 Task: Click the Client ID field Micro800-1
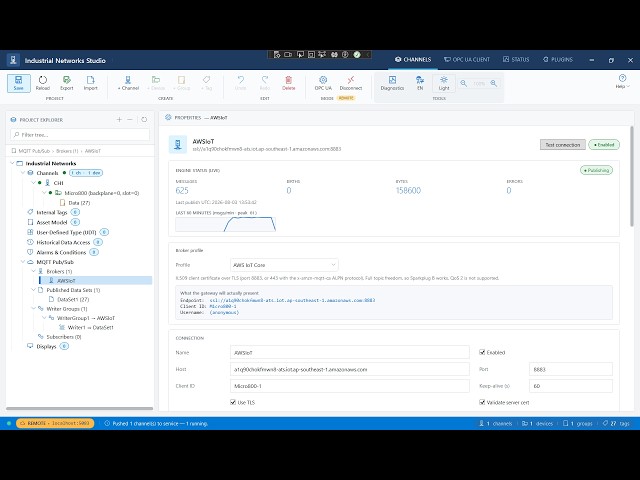click(350, 386)
